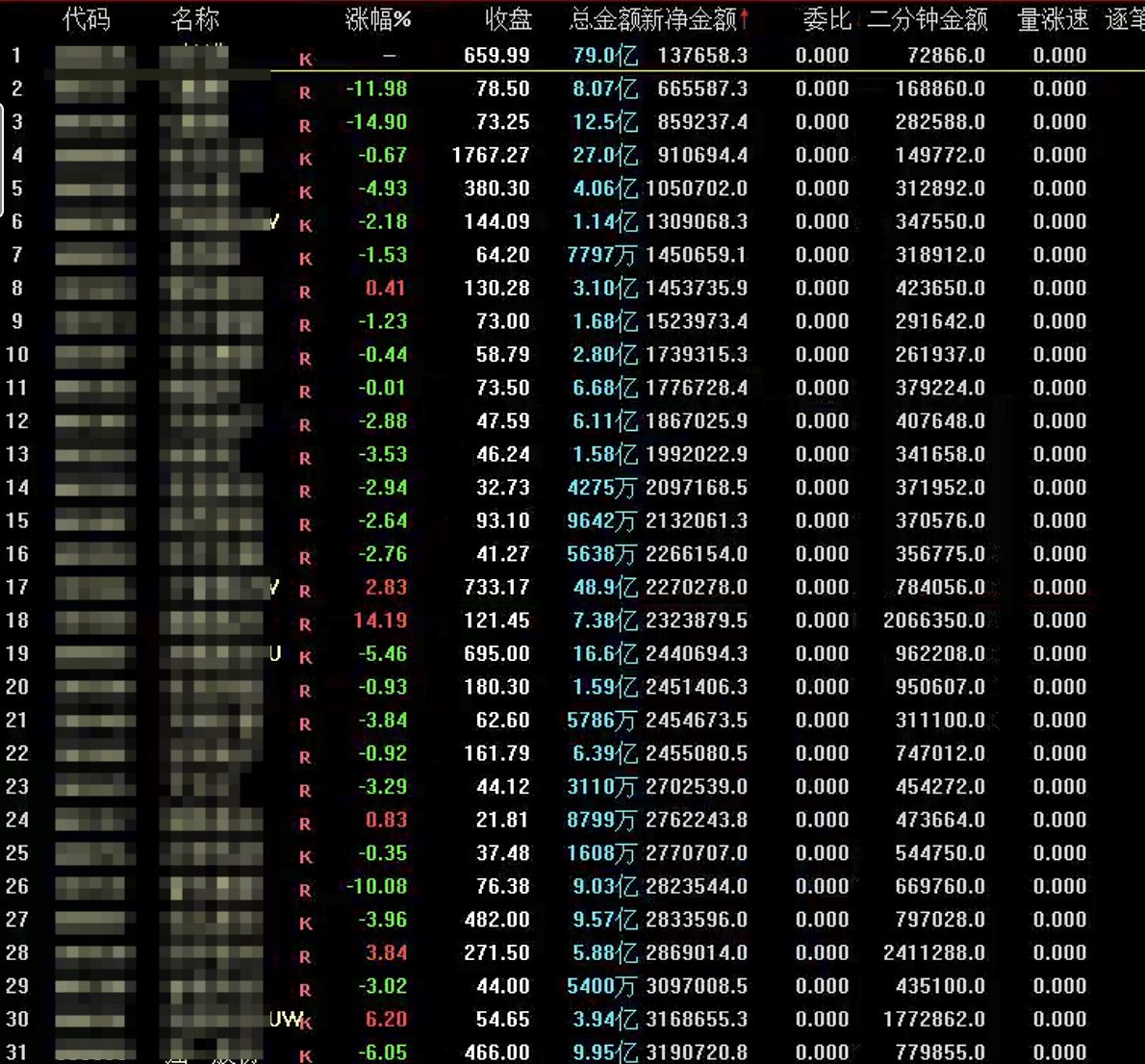Screen dimensions: 1145x1064
Task: Sort by the 二分钟金额 column header
Action: coord(928,19)
